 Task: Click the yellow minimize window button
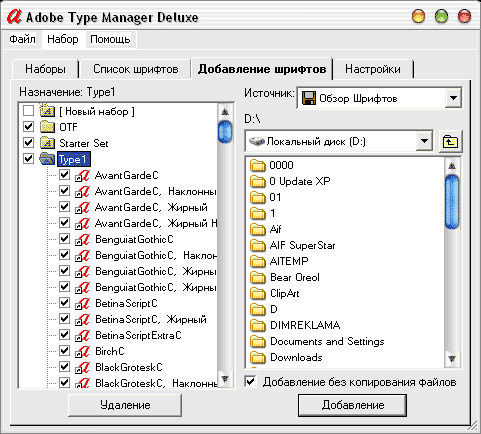tap(419, 16)
